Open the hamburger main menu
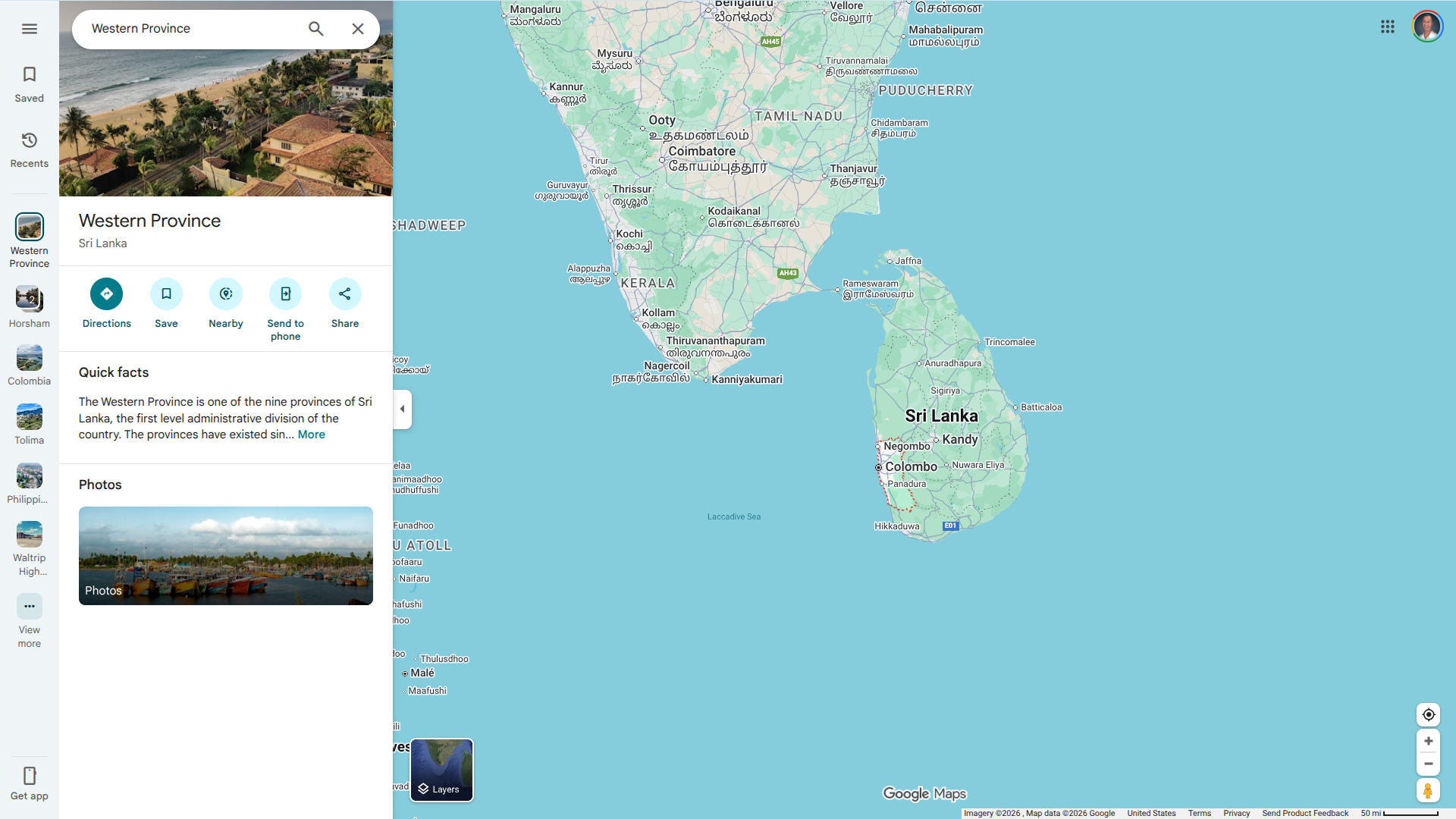 [x=29, y=29]
